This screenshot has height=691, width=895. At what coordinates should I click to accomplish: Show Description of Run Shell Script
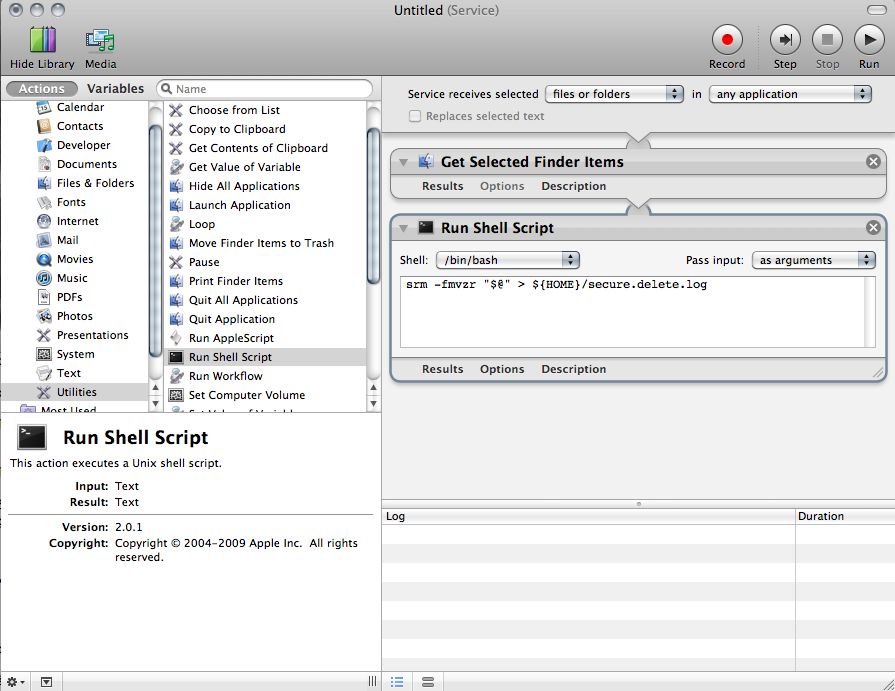tap(574, 369)
